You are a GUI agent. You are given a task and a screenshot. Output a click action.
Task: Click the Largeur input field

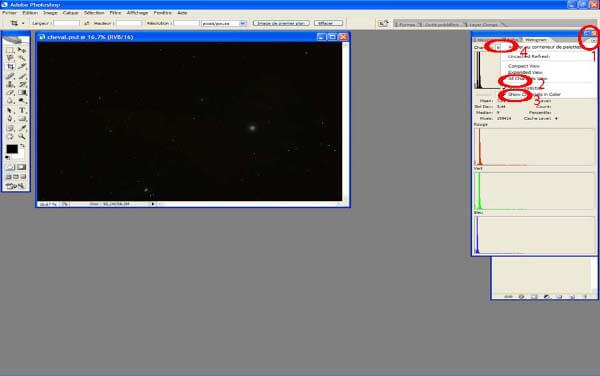pyautogui.click(x=66, y=23)
